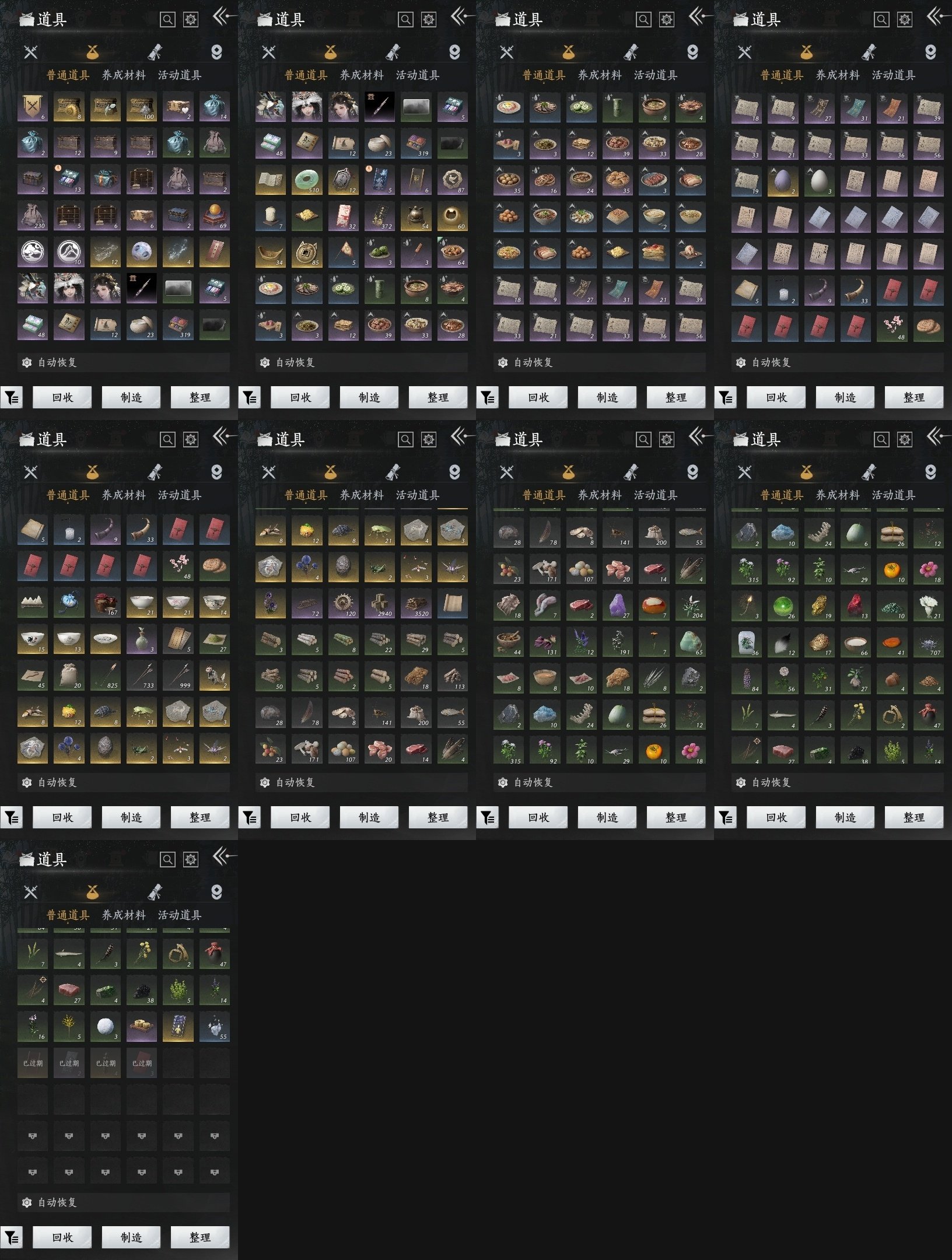952x1260 pixels.
Task: Collapse the 道具 panel that shows expired items
Action: pyautogui.click(x=224, y=856)
